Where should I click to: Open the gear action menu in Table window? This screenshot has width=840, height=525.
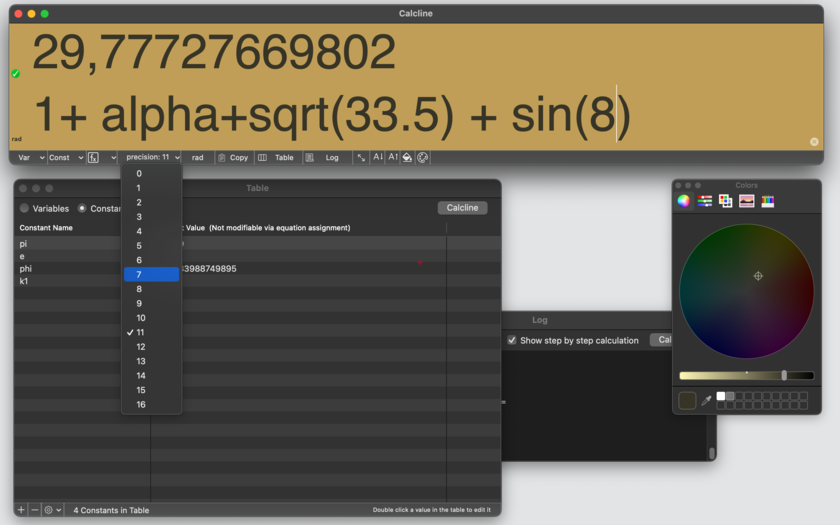coord(52,510)
